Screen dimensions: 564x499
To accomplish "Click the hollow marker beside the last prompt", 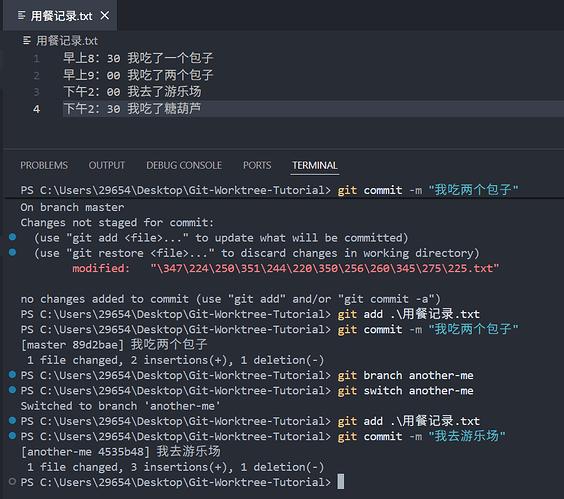I will (x=13, y=481).
